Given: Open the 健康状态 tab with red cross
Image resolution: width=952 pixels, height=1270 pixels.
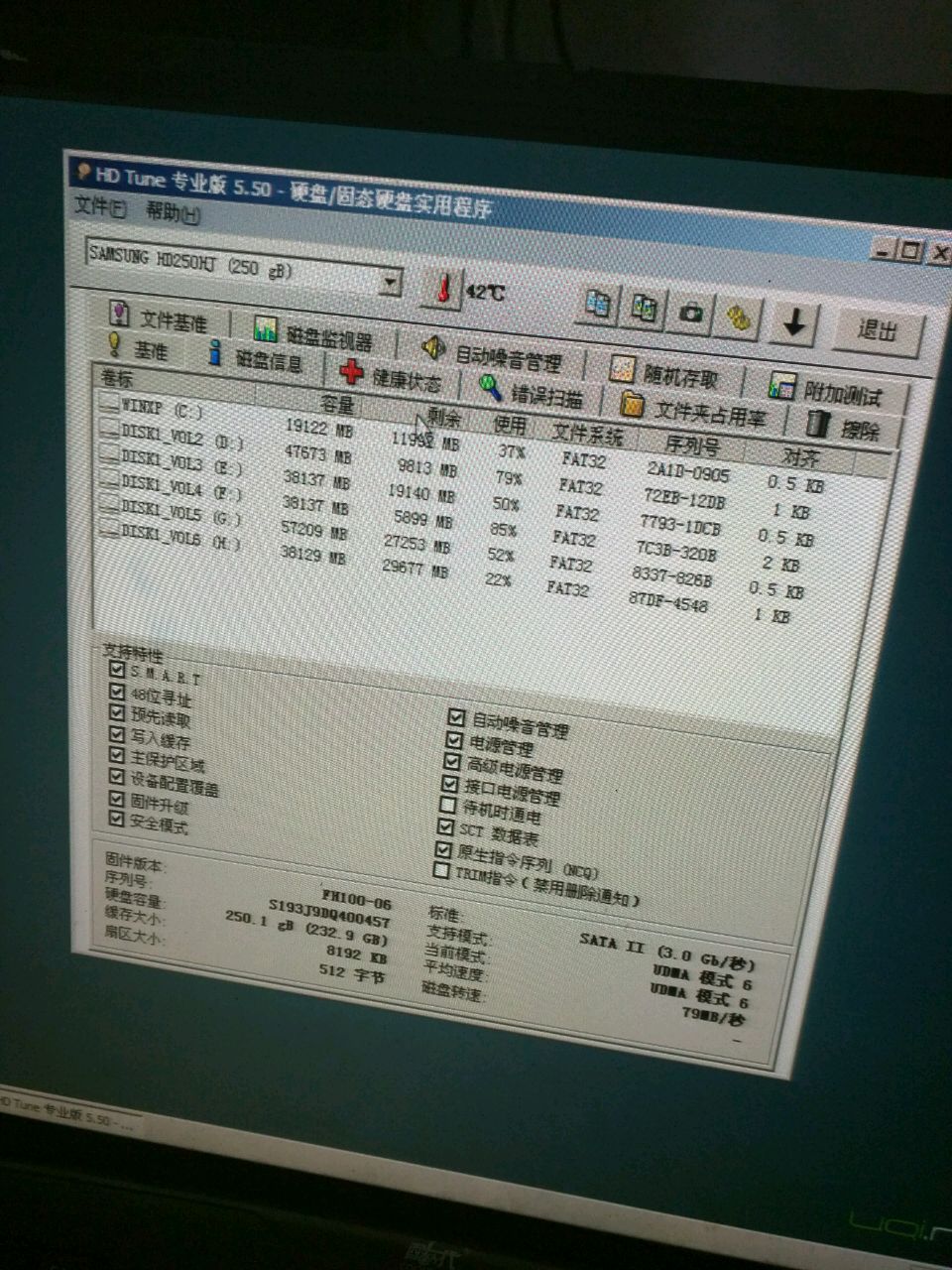Looking at the screenshot, I should coord(390,376).
